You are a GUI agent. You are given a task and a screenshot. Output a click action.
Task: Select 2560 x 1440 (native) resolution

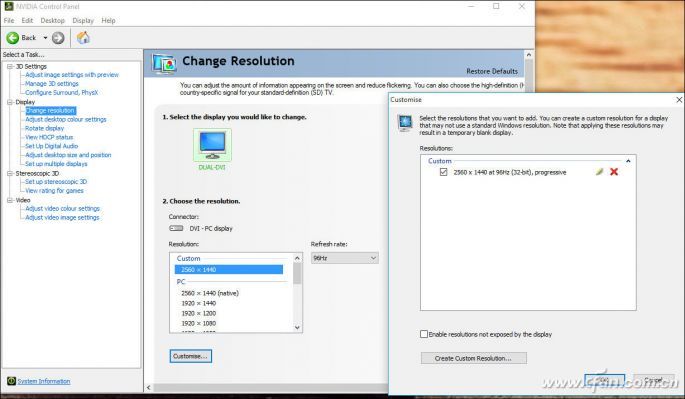[210, 293]
